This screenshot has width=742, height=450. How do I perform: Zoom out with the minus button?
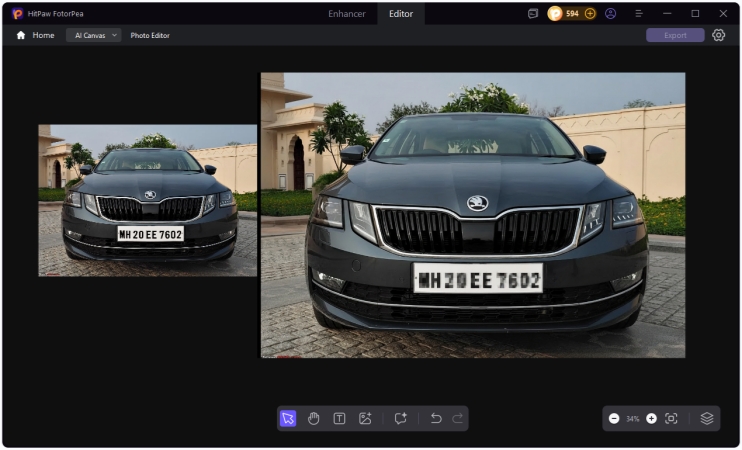point(614,418)
